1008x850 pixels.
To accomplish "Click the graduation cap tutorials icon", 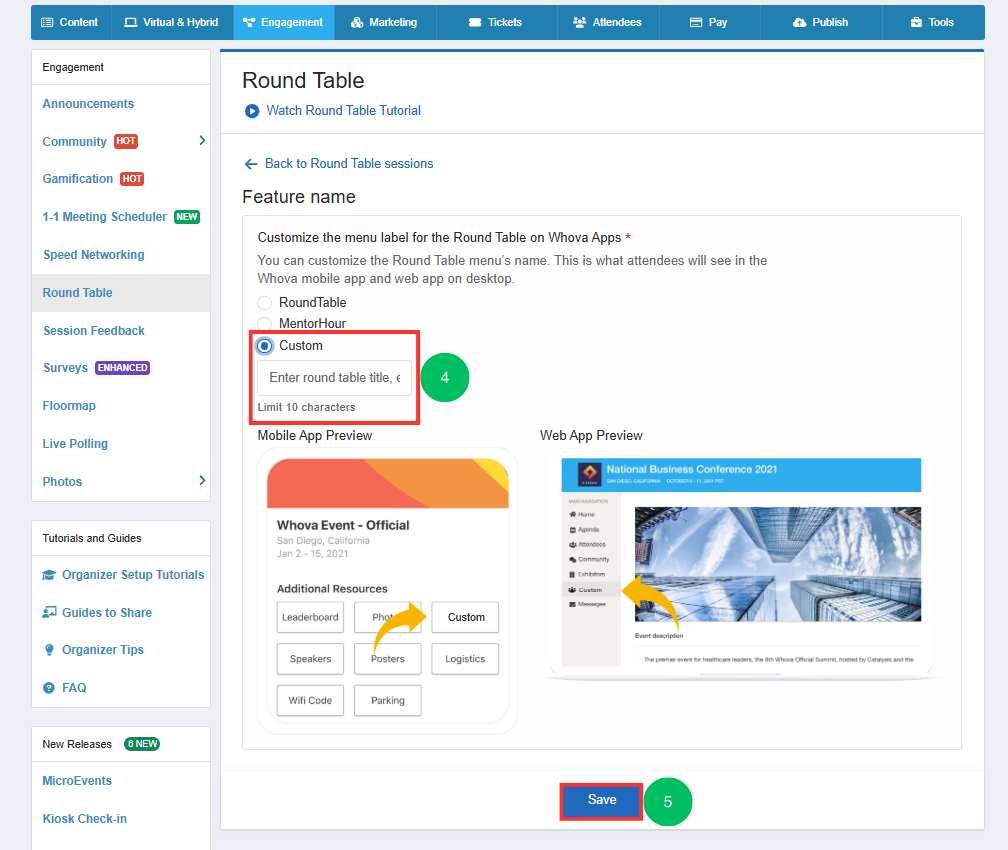I will 49,575.
